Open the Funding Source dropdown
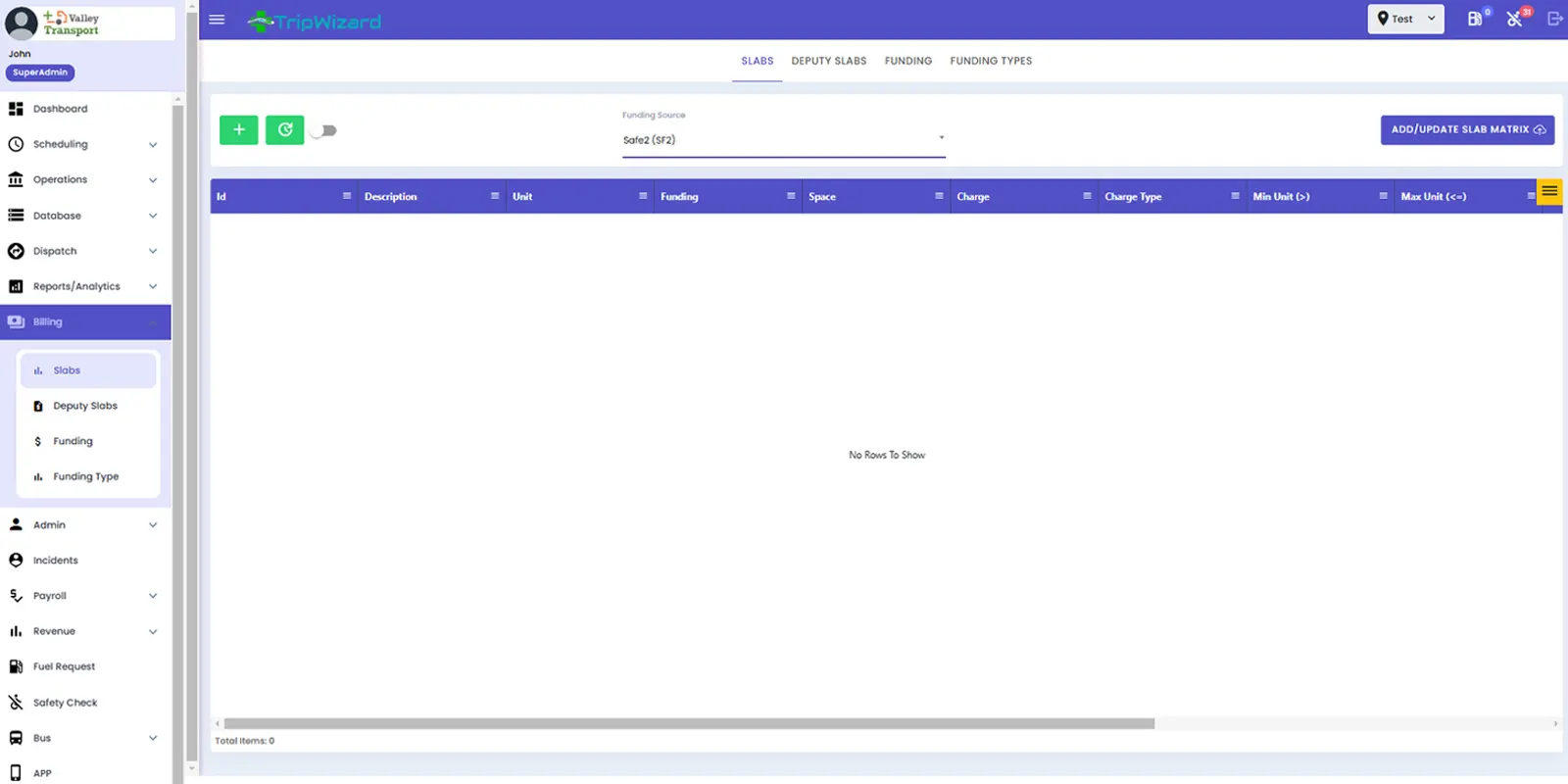Screen dimensions: 1568x784 tap(783, 140)
